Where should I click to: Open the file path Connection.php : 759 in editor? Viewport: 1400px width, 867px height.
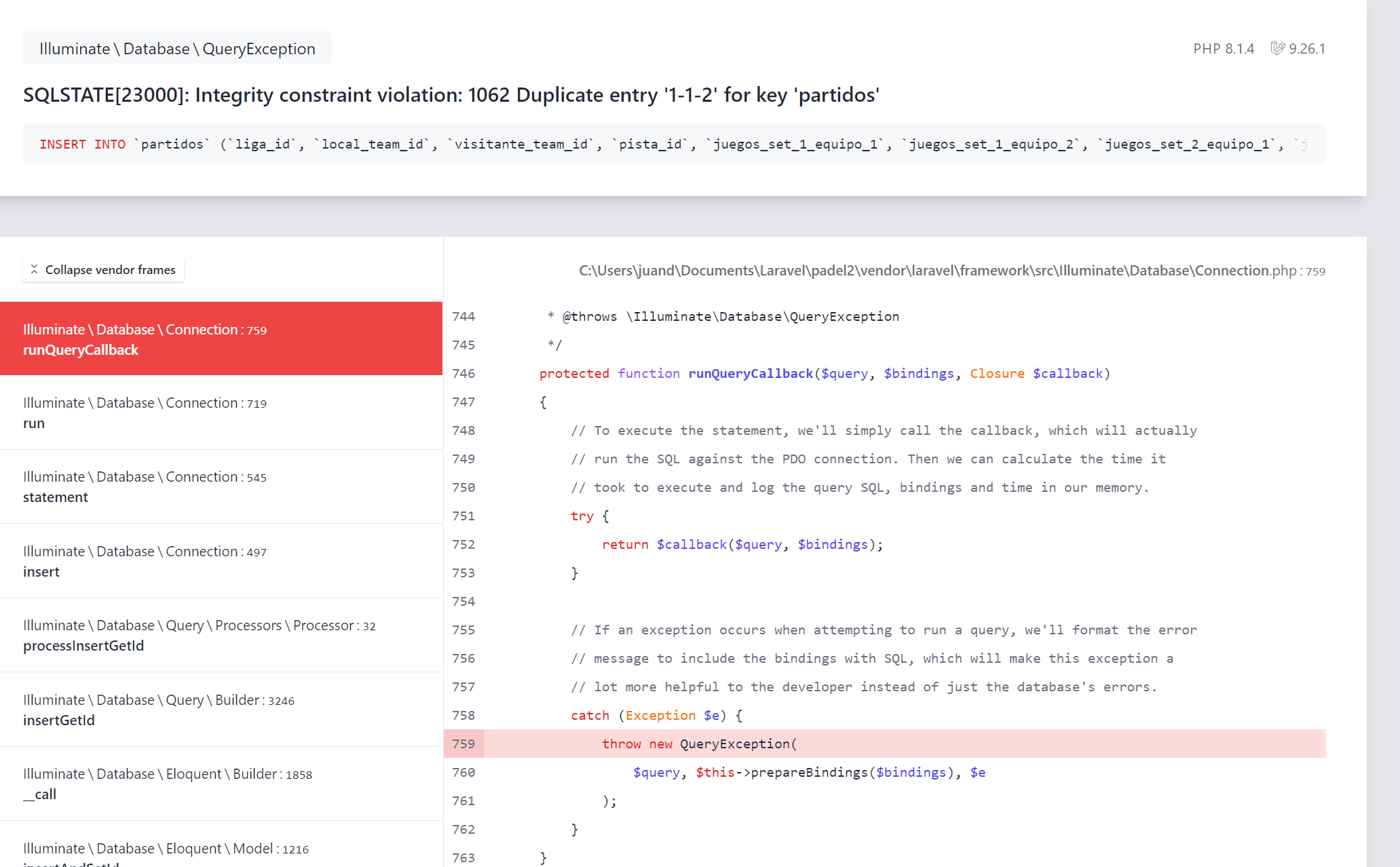click(950, 270)
